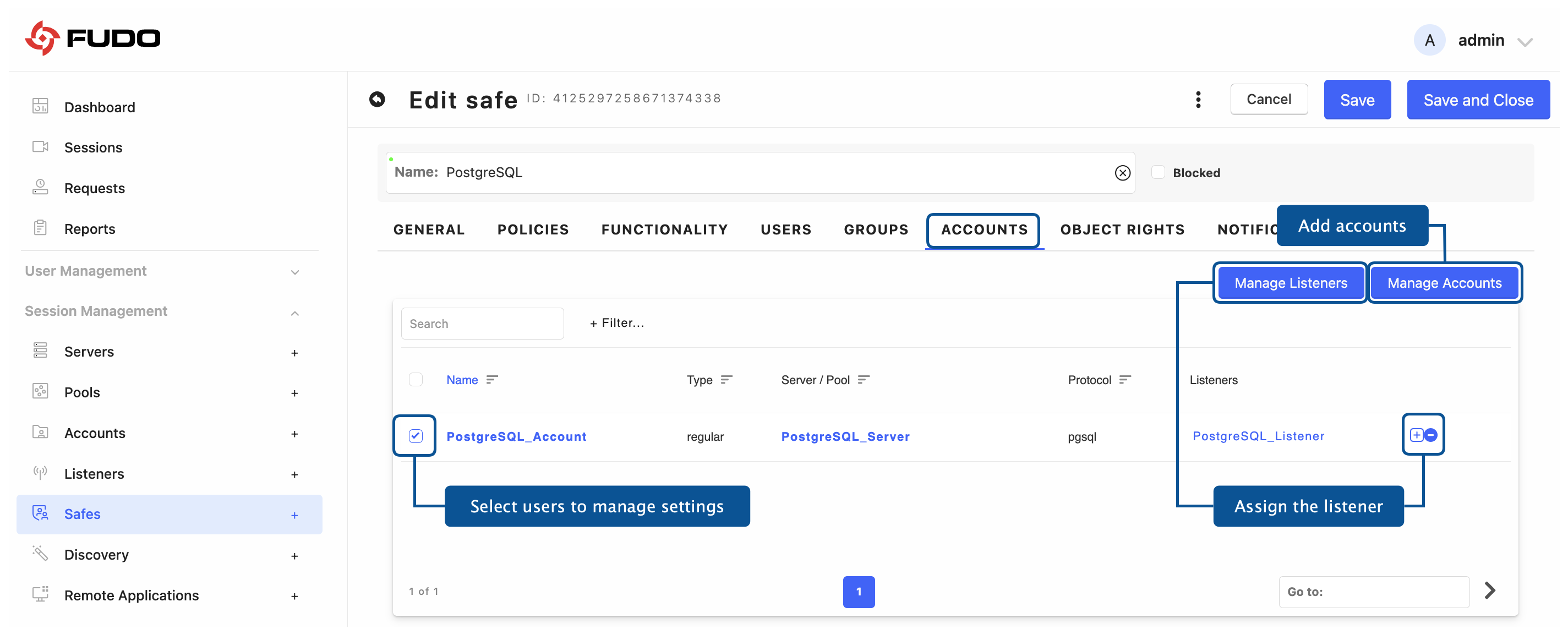
Task: Click the back arrow icon beside Edit safe
Action: [x=377, y=99]
